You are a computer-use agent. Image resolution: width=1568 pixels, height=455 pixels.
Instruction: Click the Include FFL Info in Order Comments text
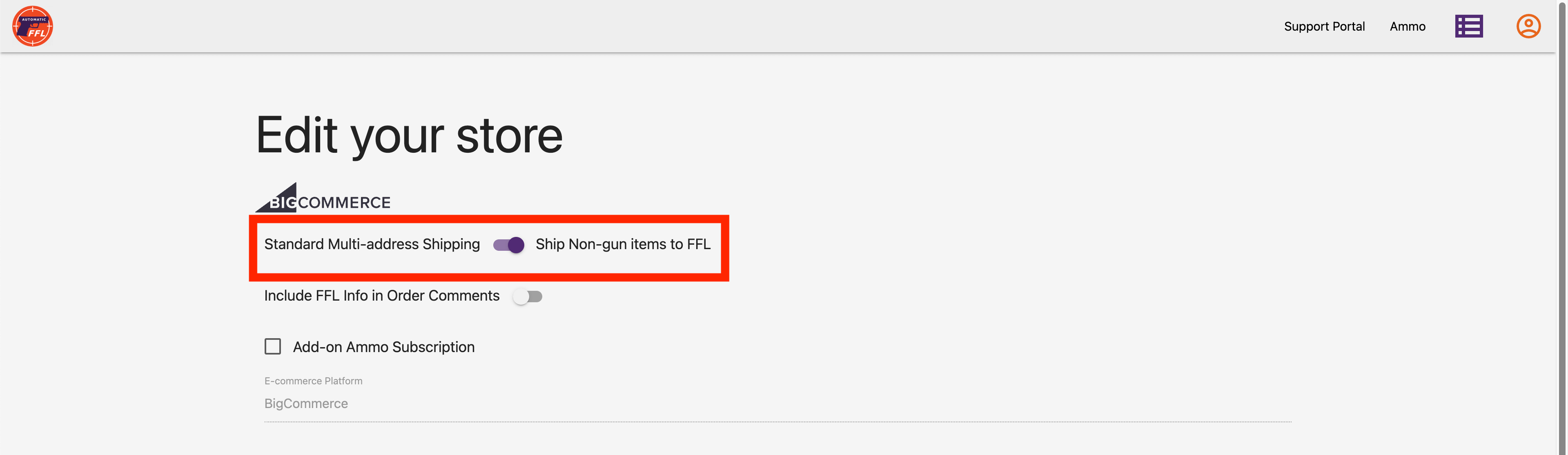[382, 296]
